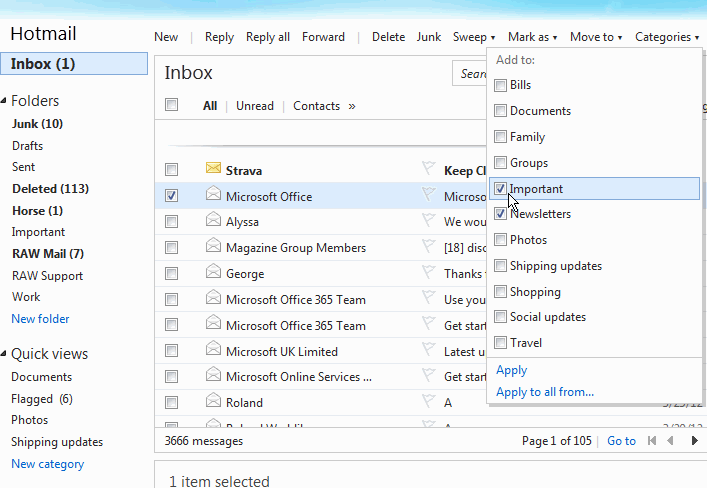Check the Shipping updates category box

(x=500, y=266)
